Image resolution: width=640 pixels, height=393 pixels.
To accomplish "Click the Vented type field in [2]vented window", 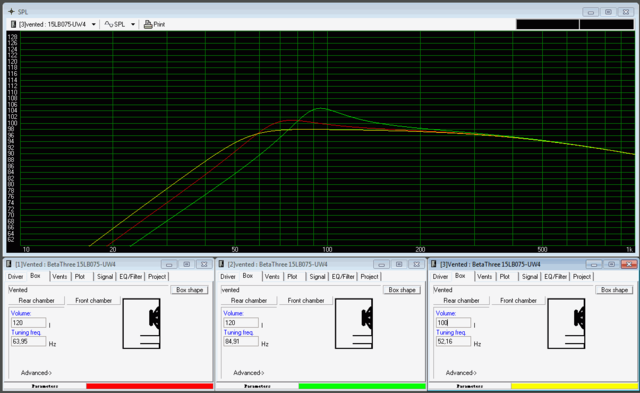I will point(301,290).
